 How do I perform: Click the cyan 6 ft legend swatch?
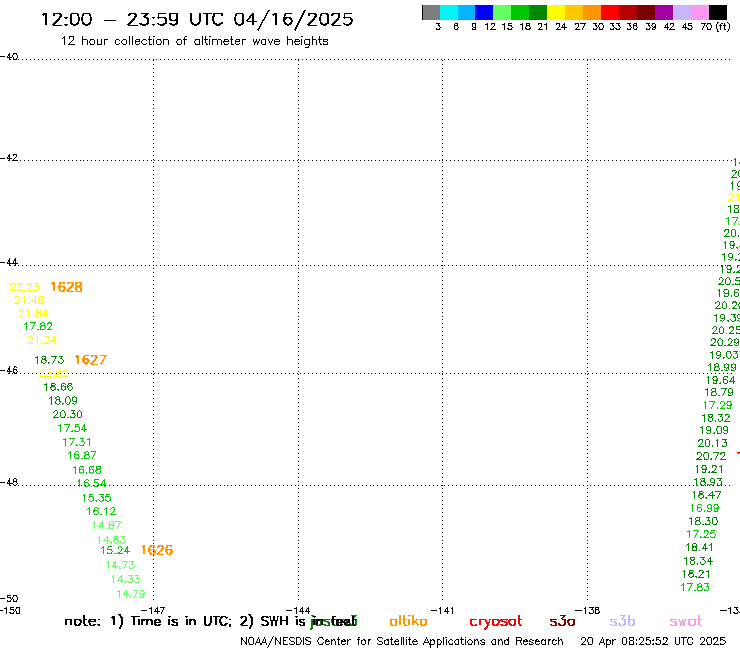coord(449,12)
